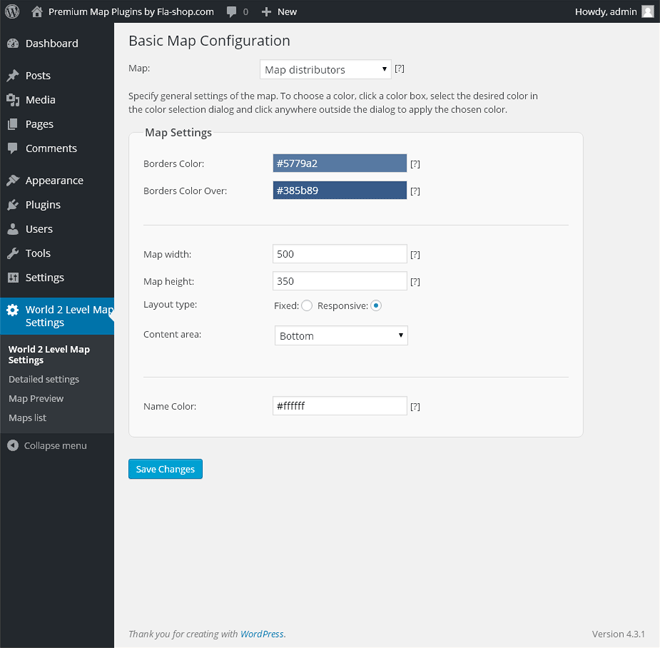
Task: Open Name Color field #ffffff
Action: (x=340, y=406)
